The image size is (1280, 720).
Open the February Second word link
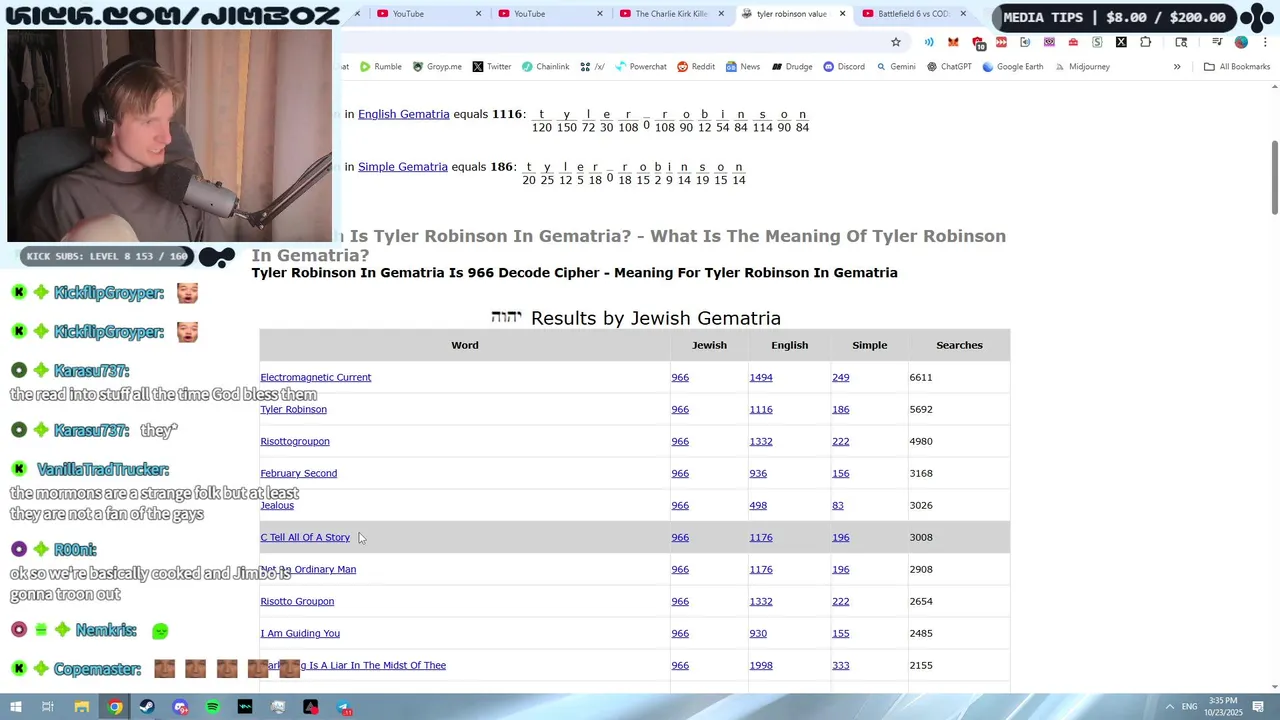(299, 473)
